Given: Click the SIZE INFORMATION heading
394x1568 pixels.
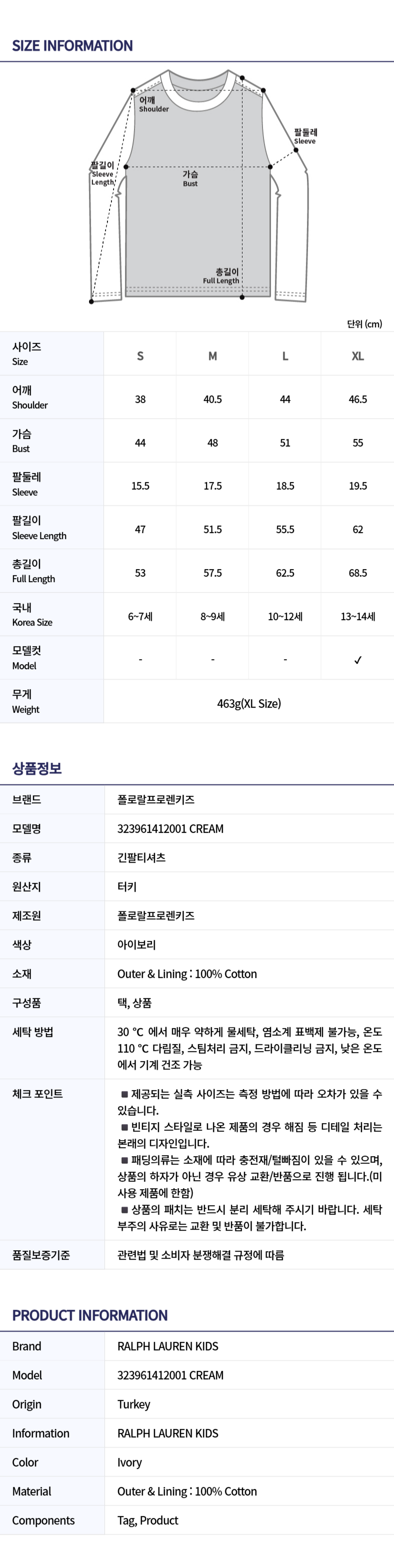Looking at the screenshot, I should click(x=72, y=46).
